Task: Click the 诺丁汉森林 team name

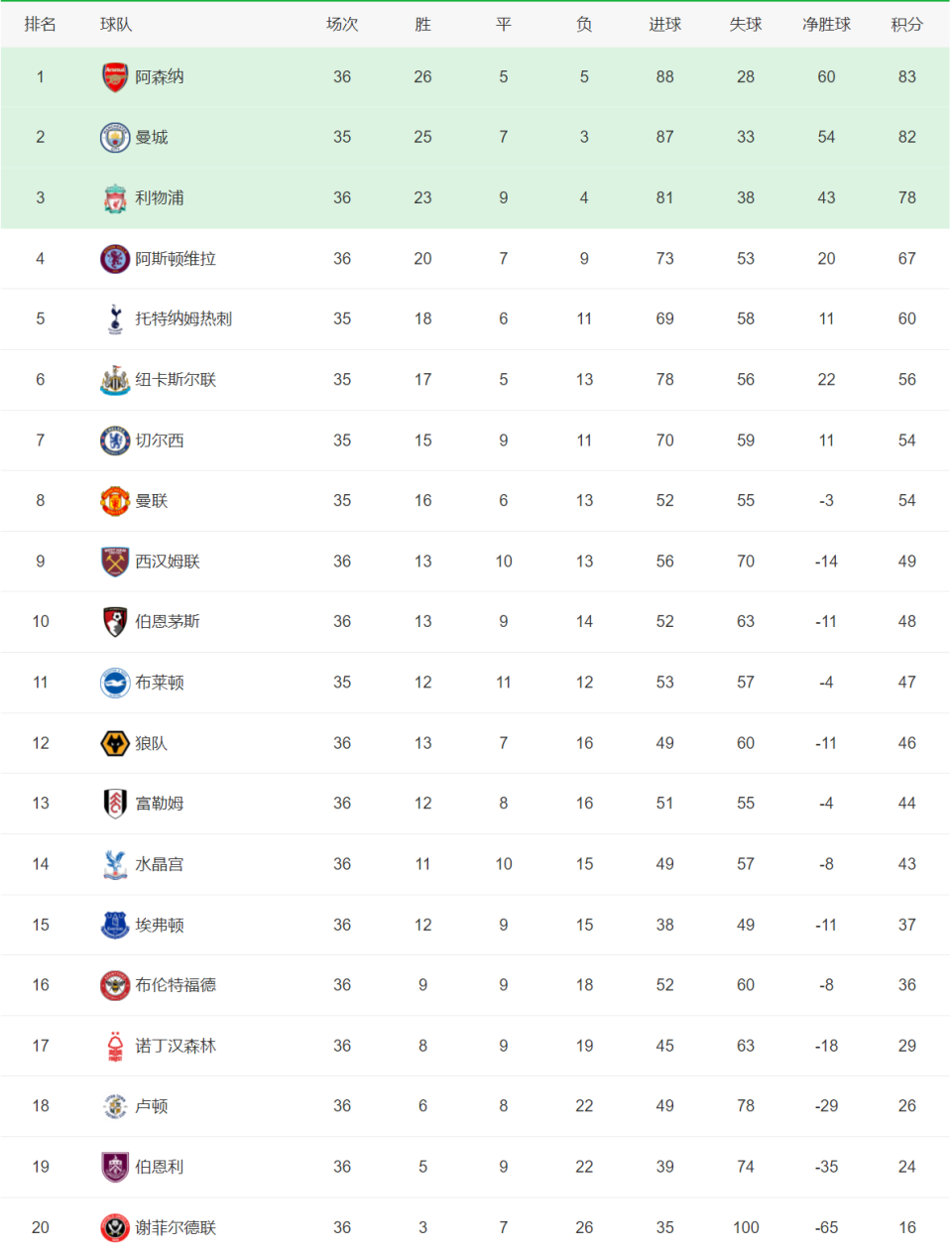Action: [176, 1046]
